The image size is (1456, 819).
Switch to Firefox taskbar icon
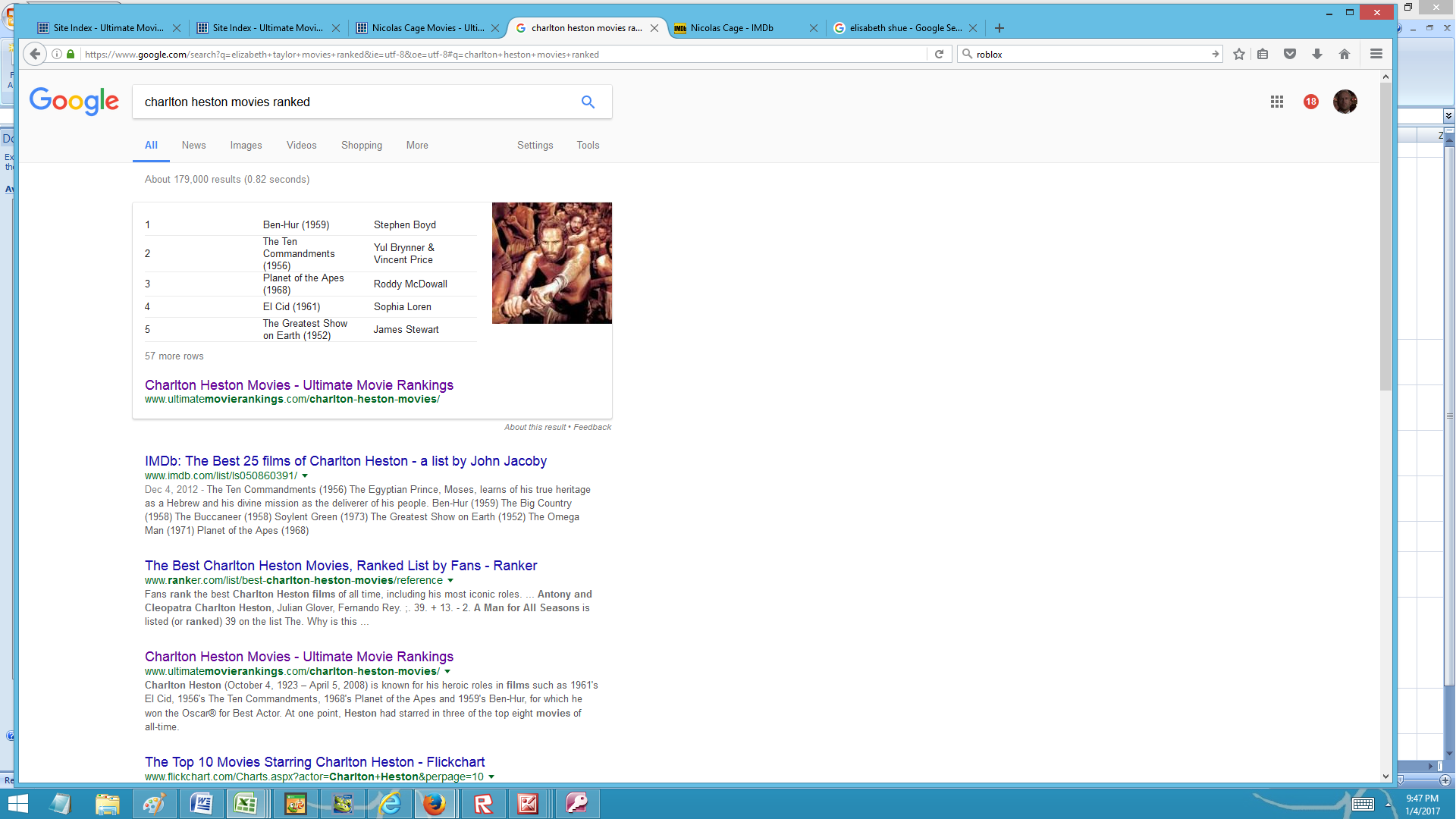435,804
